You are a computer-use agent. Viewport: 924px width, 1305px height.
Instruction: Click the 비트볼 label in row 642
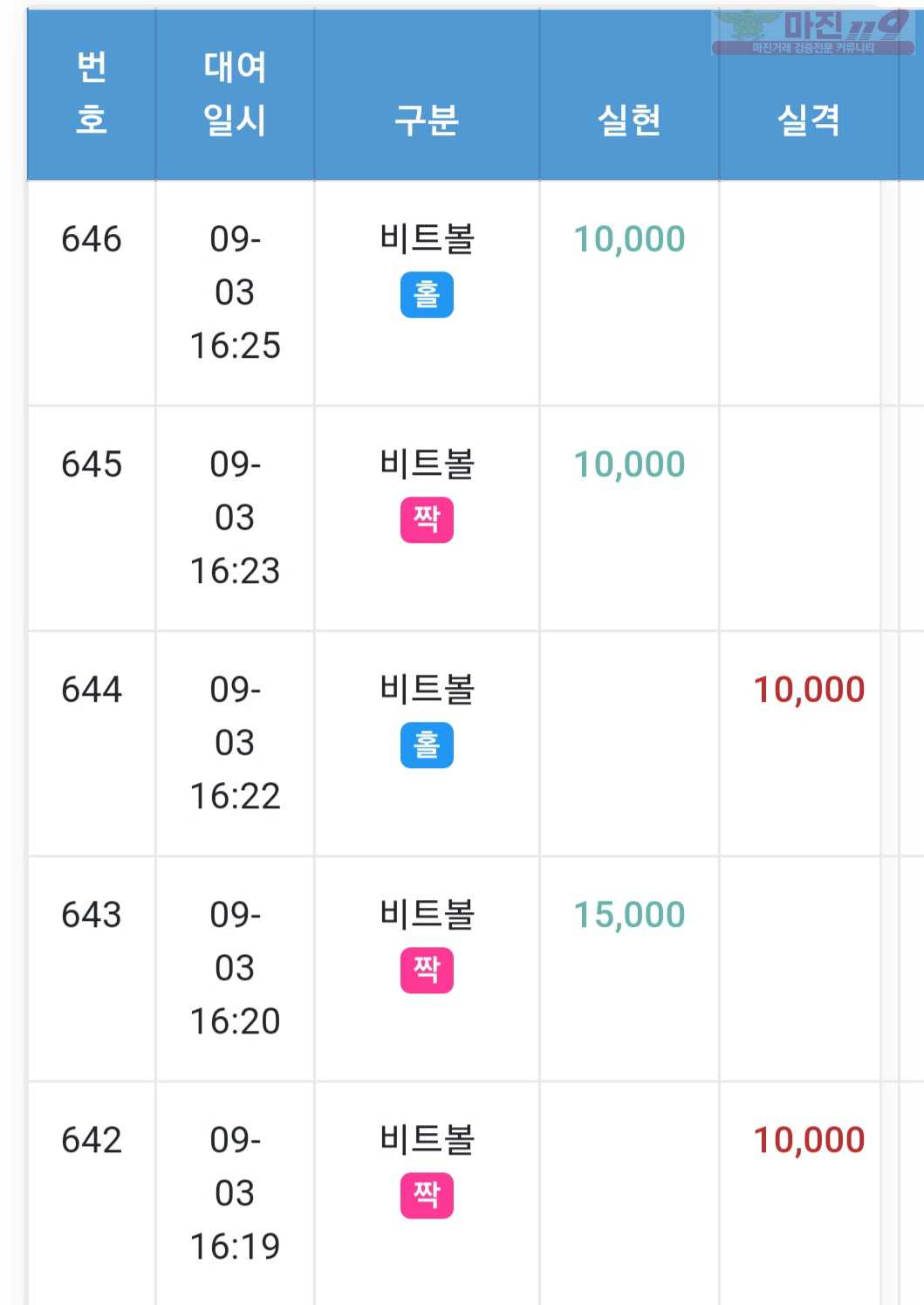(x=427, y=1140)
